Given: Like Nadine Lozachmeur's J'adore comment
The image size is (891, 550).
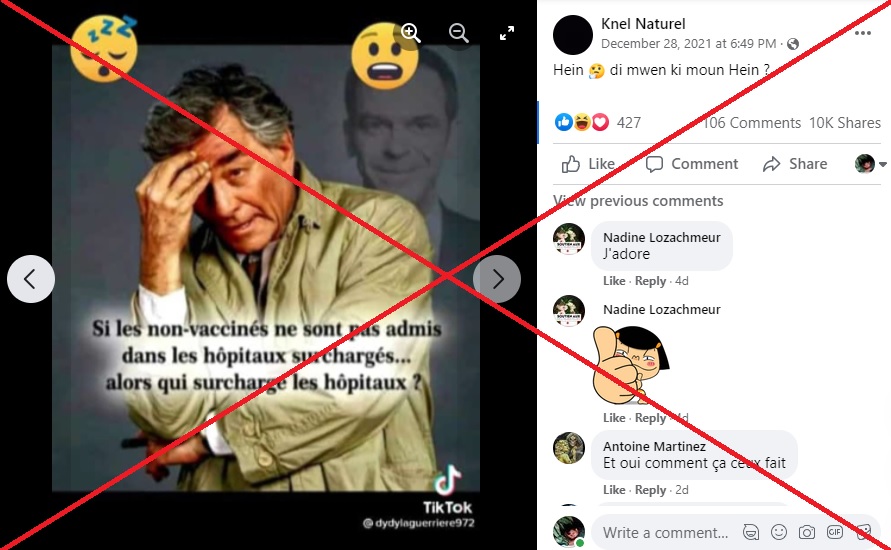Looking at the screenshot, I should [614, 281].
